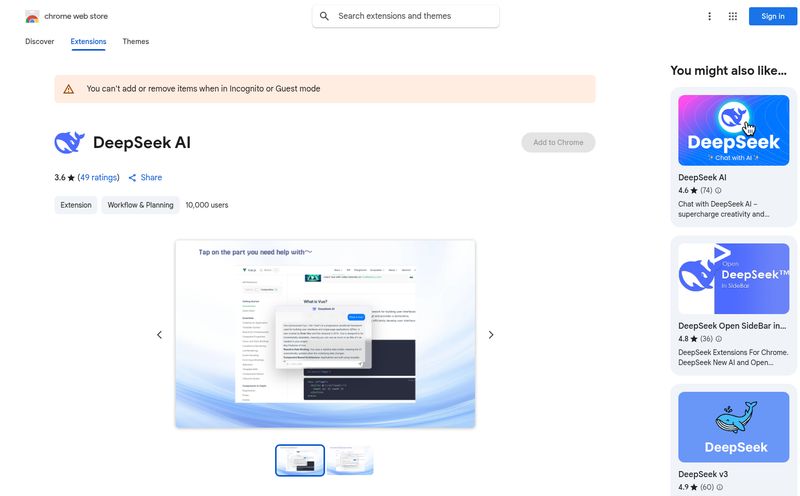
Task: Click the DeepSeek v3 title
Action: 703,474
